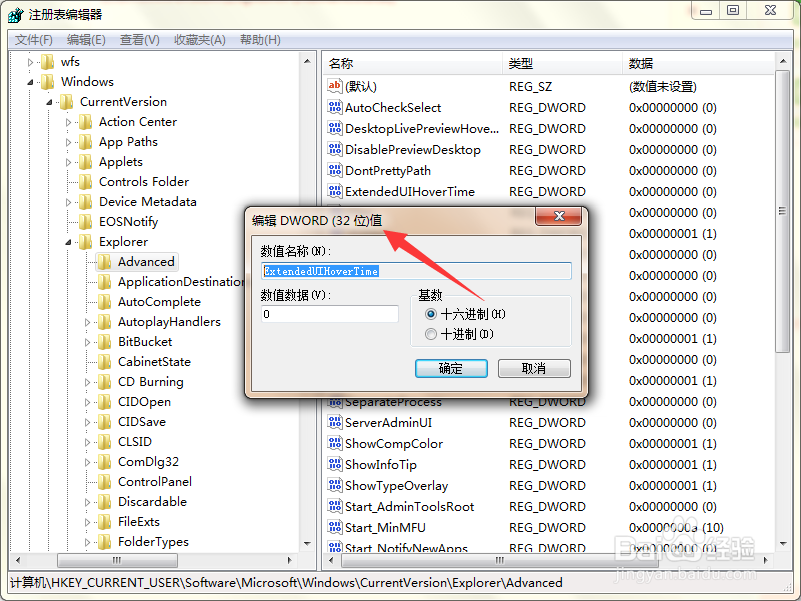Click the DWORD icon beside ShowInfoTip
801x601 pixels.
pyautogui.click(x=334, y=464)
